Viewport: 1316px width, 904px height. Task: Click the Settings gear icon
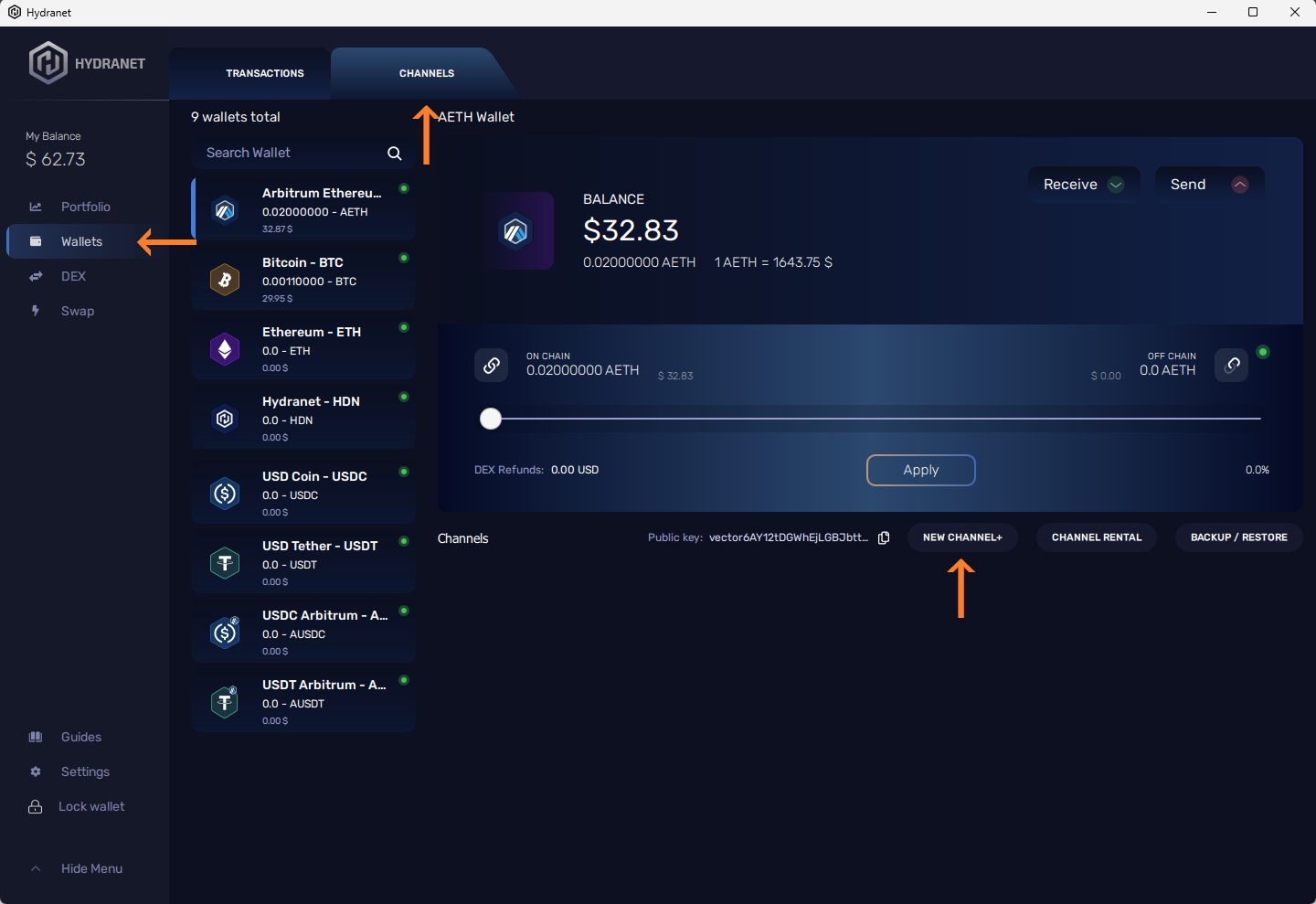pyautogui.click(x=36, y=771)
